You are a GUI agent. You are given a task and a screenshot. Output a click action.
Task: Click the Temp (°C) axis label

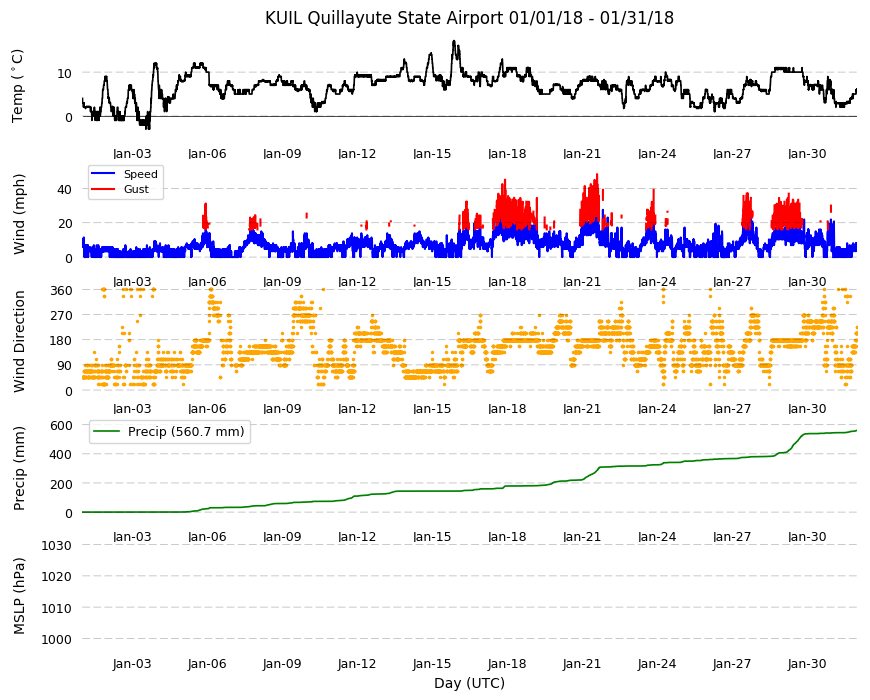coord(18,85)
